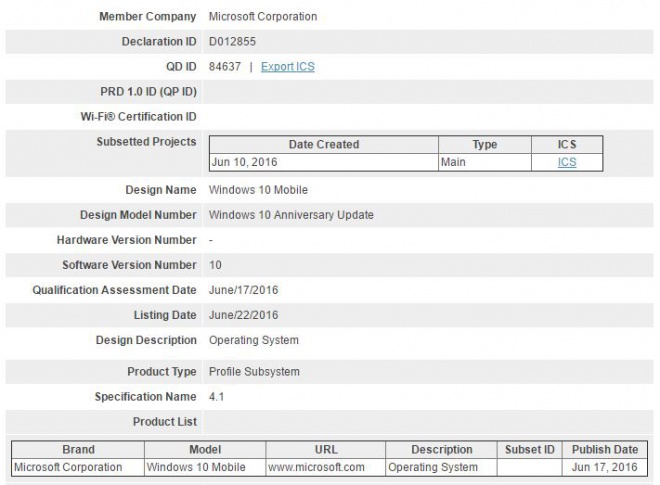Click the Publish Date column header
Viewport: 660px width, 485px height.
pyautogui.click(x=604, y=450)
